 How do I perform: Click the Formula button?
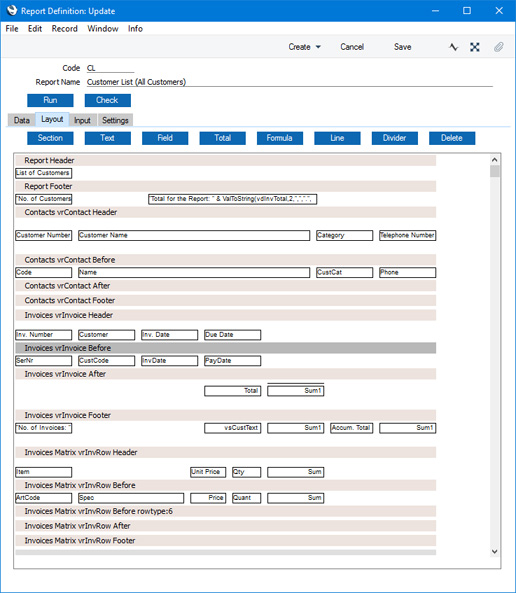pyautogui.click(x=280, y=138)
